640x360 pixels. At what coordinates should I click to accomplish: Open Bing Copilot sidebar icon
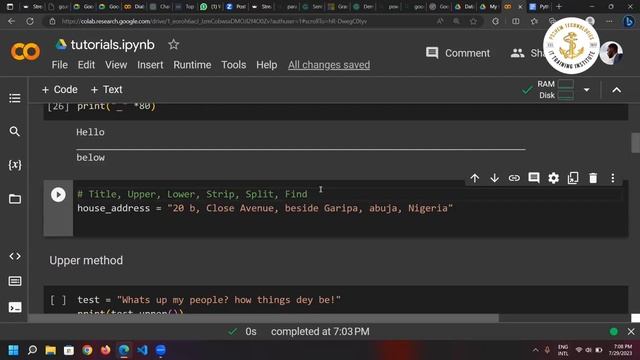(629, 21)
